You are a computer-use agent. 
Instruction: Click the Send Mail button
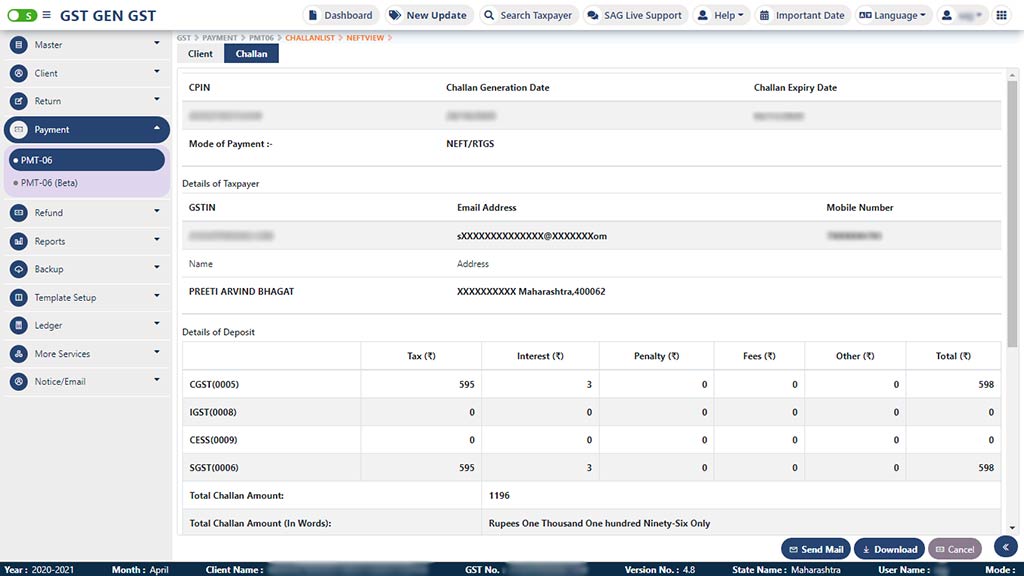click(x=815, y=549)
